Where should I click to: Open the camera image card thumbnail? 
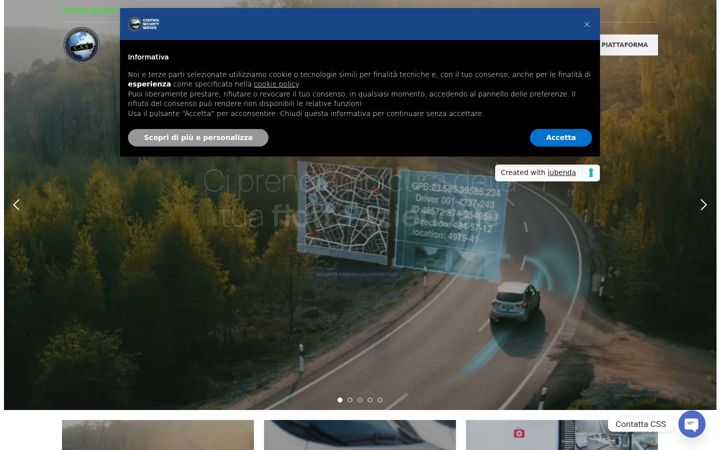(562, 435)
